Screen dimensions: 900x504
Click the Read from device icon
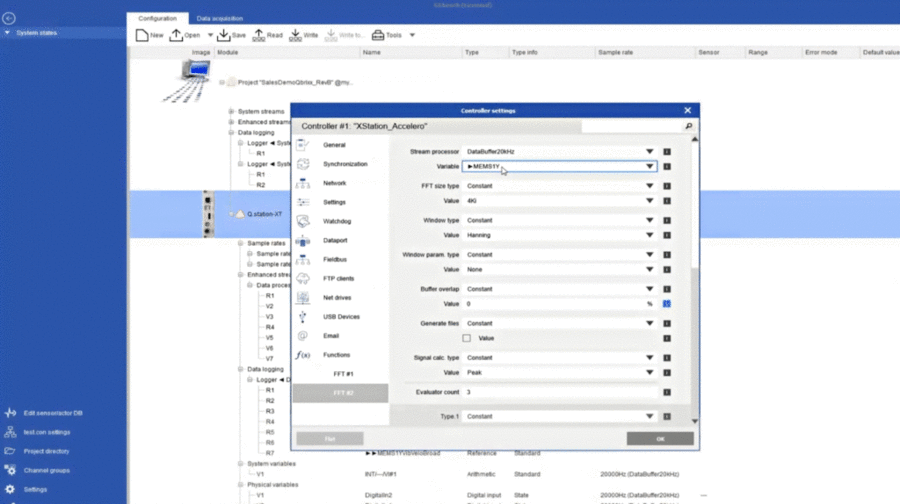point(258,35)
